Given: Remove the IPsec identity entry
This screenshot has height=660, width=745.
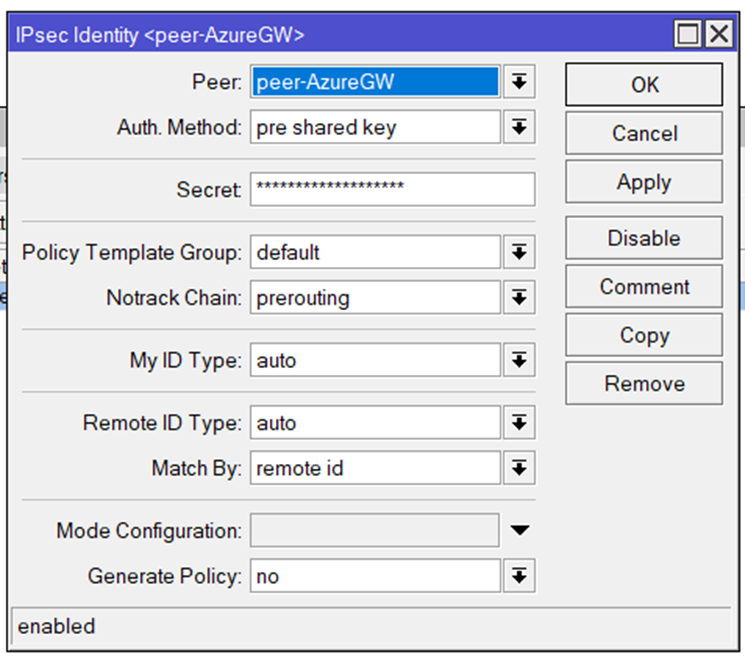Looking at the screenshot, I should click(644, 383).
